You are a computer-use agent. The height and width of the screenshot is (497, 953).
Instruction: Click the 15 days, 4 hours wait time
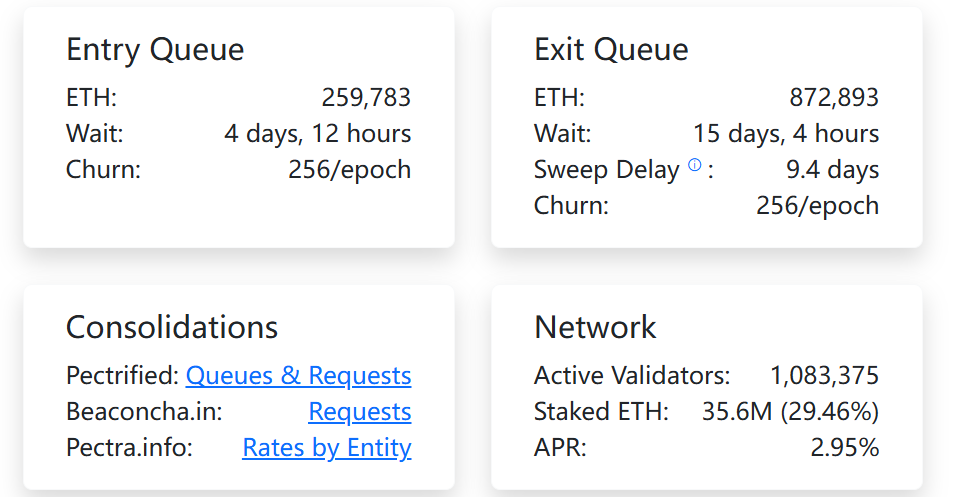[786, 134]
